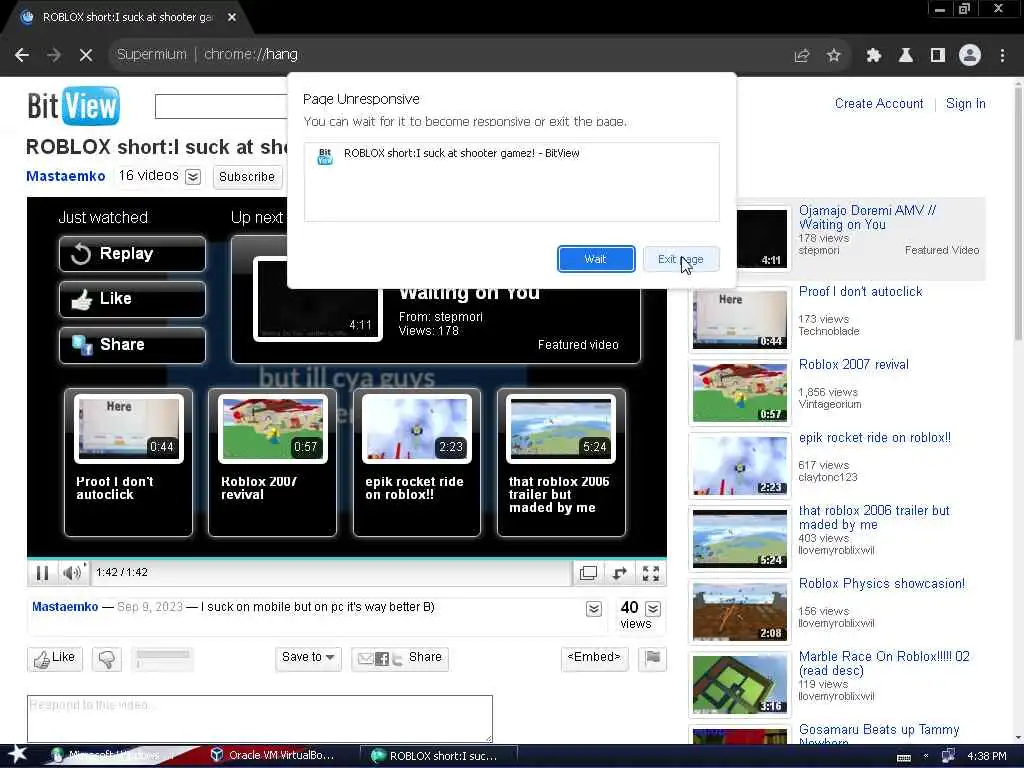Bookmark this page with the star icon
This screenshot has height=768, width=1024.
coord(833,56)
